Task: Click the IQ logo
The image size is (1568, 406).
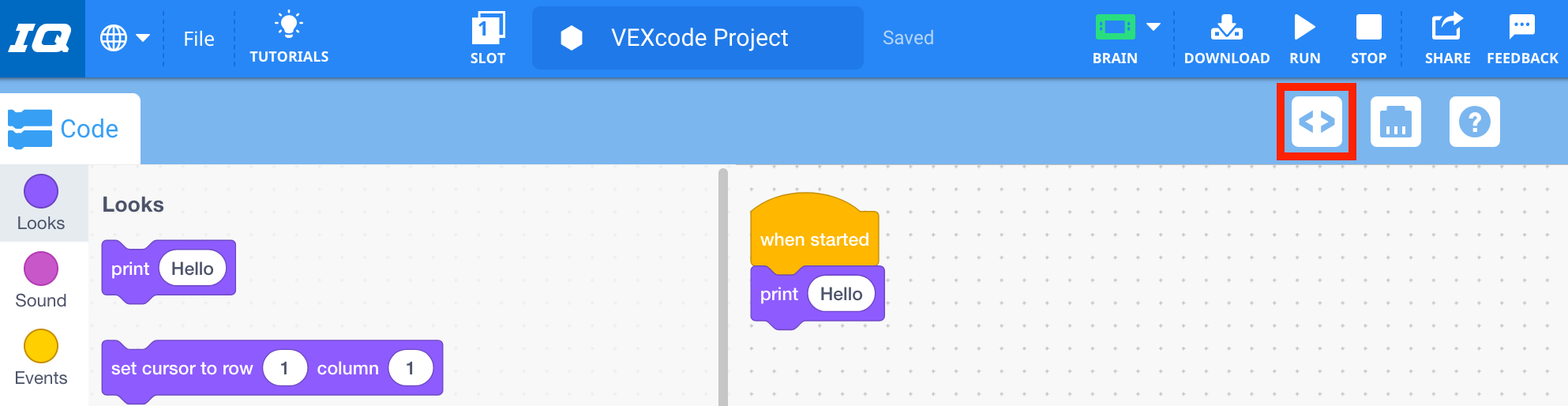Action: (41, 38)
